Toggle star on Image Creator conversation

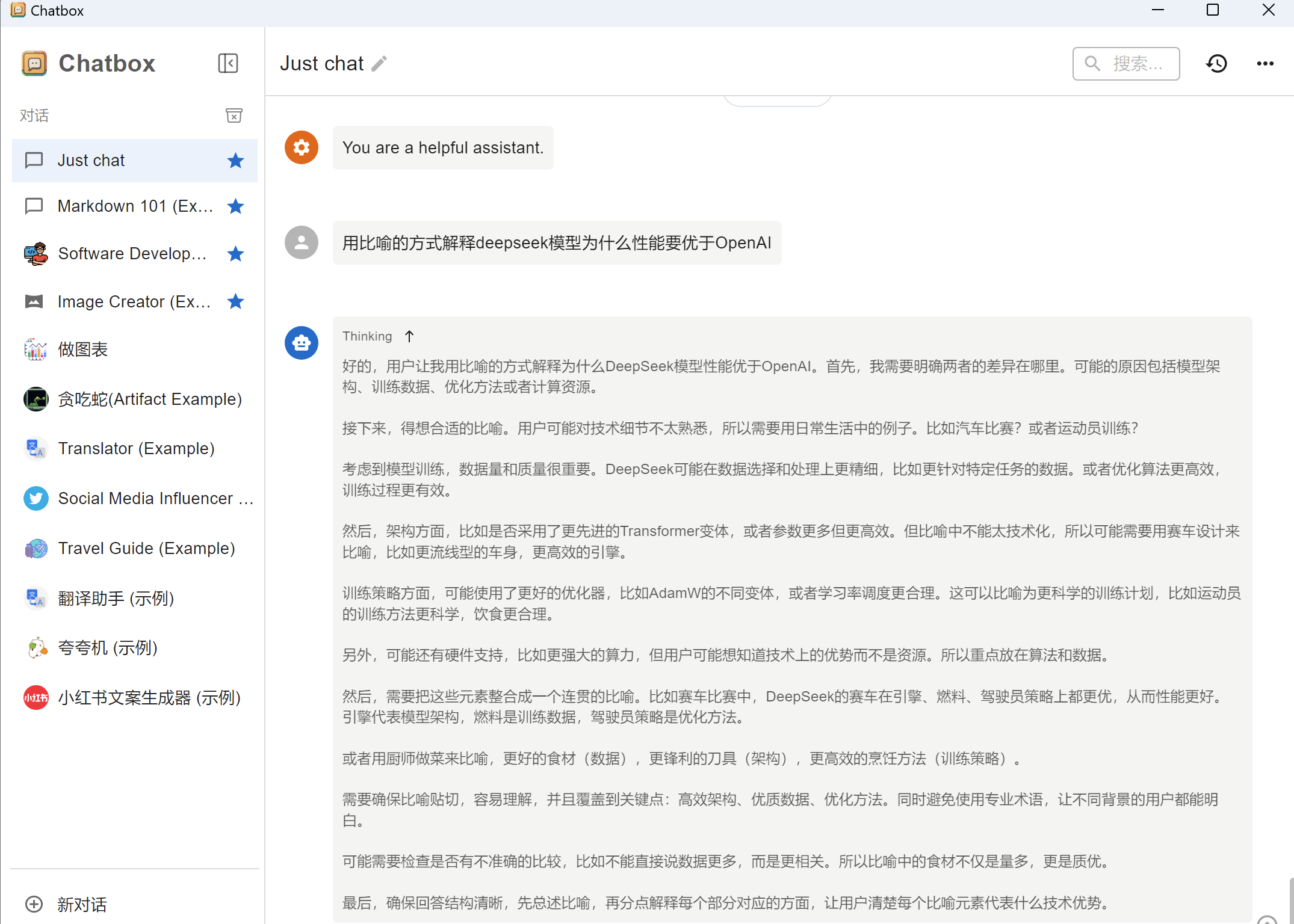tap(235, 301)
